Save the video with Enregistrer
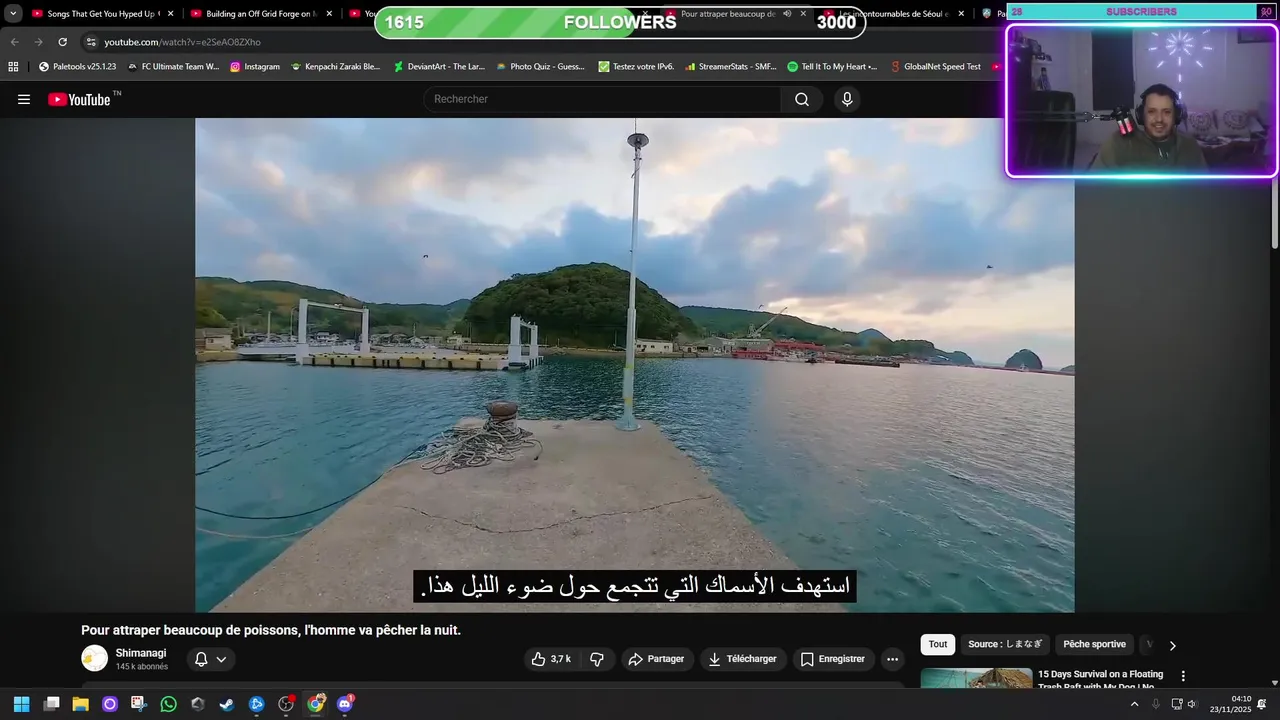Viewport: 1280px width, 720px height. pyautogui.click(x=833, y=659)
